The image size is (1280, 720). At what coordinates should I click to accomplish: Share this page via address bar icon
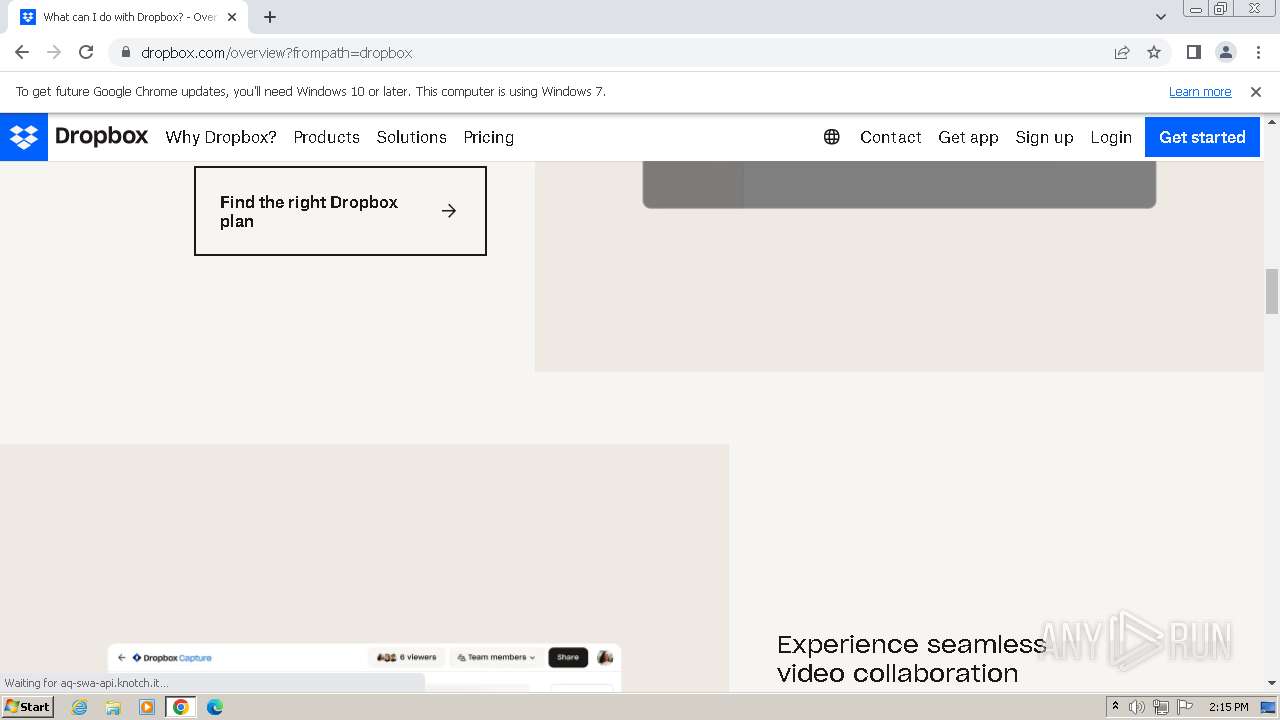(x=1122, y=52)
